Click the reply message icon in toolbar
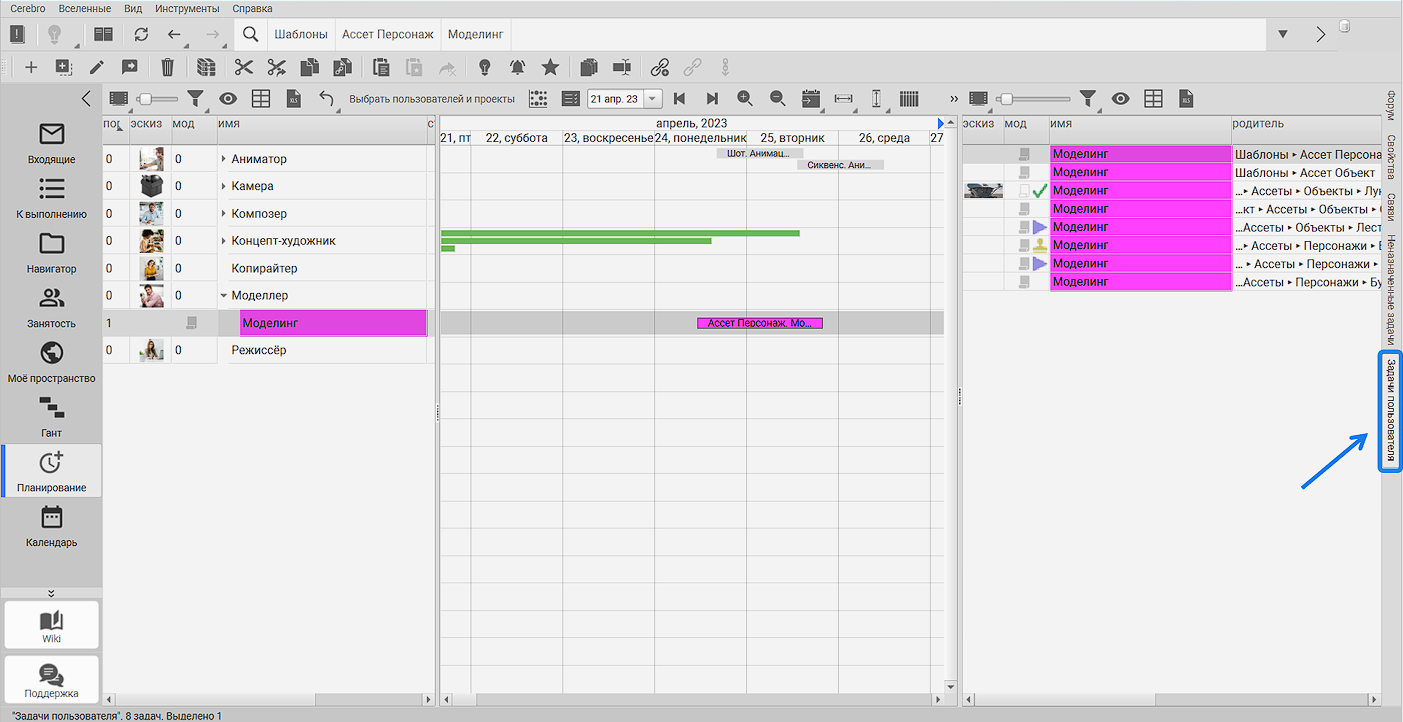This screenshot has width=1403, height=722. click(x=129, y=67)
